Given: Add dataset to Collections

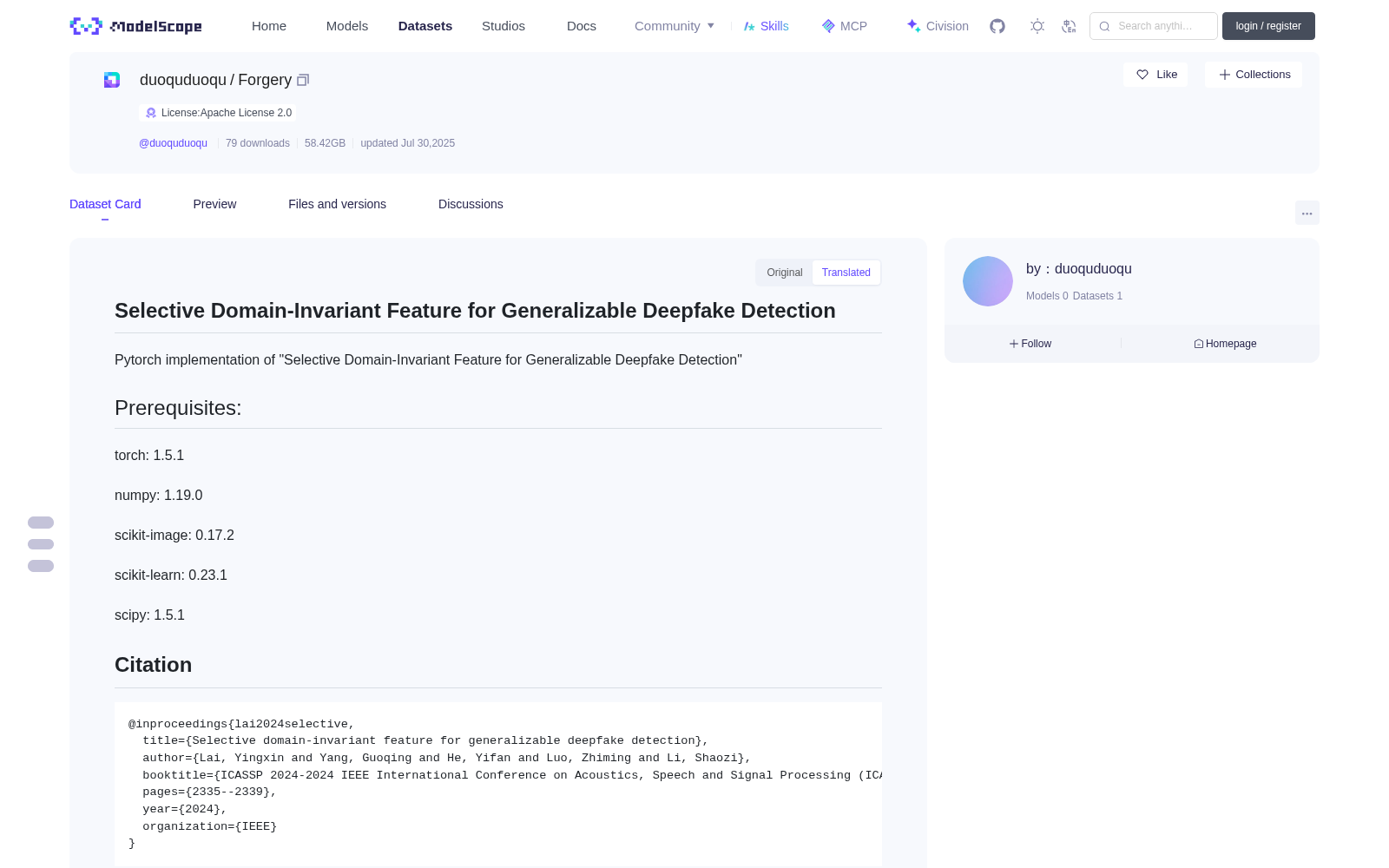Looking at the screenshot, I should pyautogui.click(x=1254, y=75).
